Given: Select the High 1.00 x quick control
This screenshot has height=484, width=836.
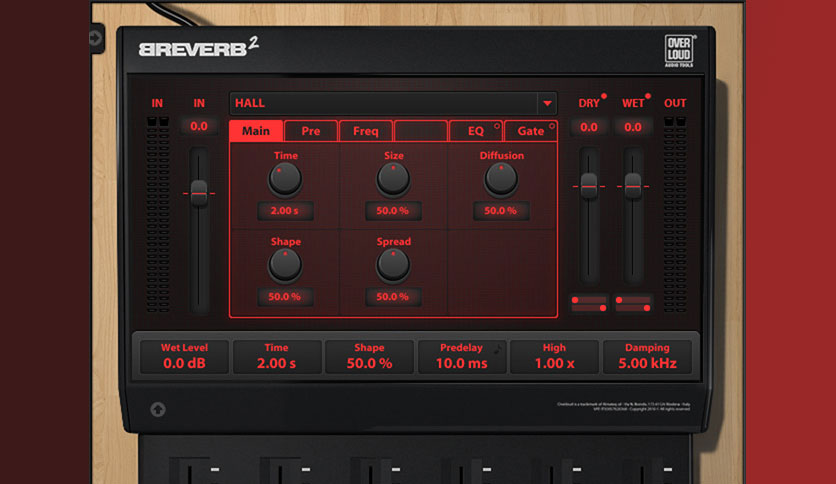Looking at the screenshot, I should click(554, 357).
